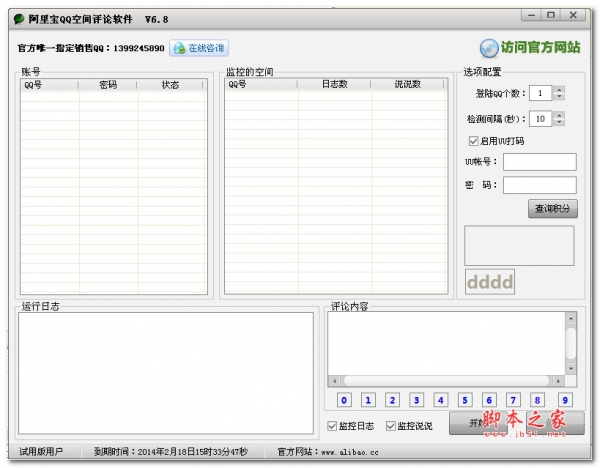Close the 阿里宝QQ空间评论软件 window
Viewport: 600px width, 468px height.
click(573, 15)
